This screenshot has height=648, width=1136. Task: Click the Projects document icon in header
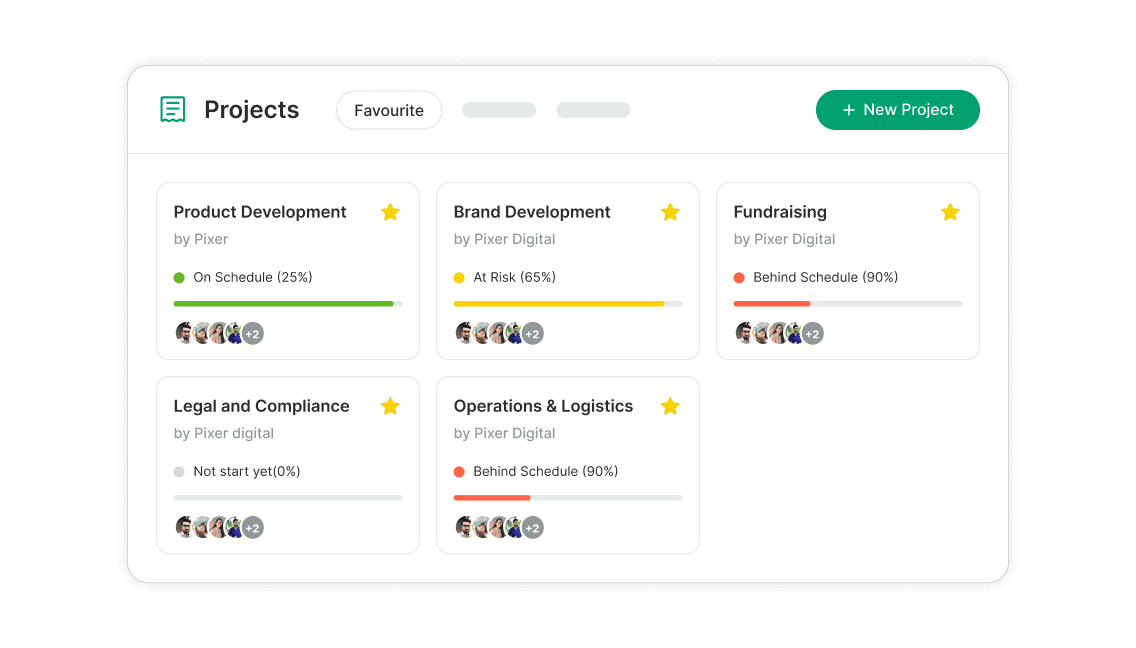[x=173, y=109]
